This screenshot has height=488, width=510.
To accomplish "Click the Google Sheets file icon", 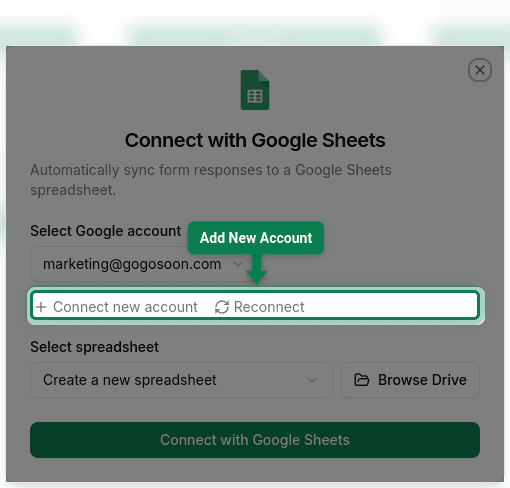I will 255,90.
